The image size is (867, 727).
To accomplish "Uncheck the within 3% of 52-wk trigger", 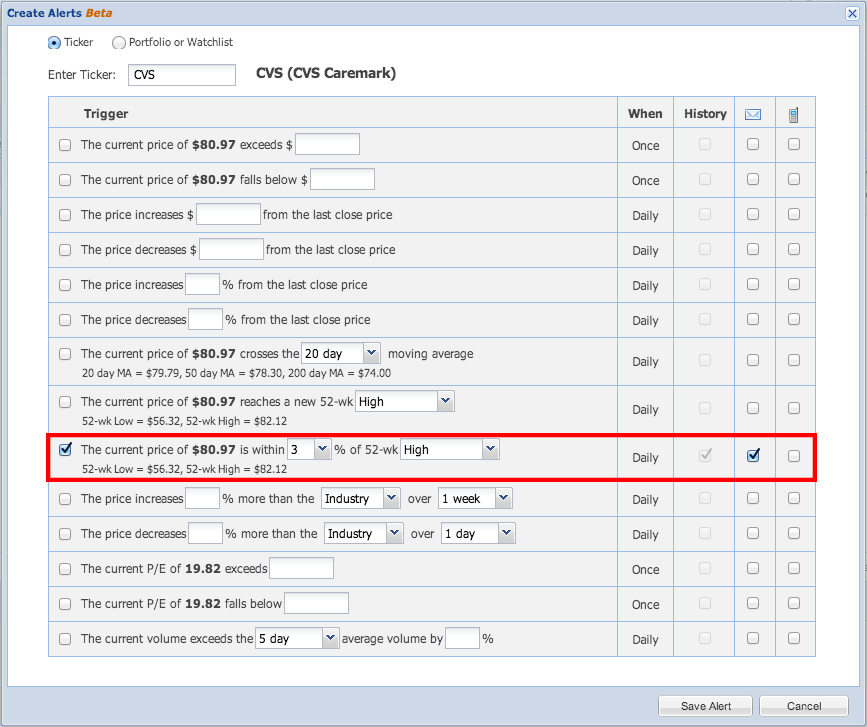I will [65, 449].
